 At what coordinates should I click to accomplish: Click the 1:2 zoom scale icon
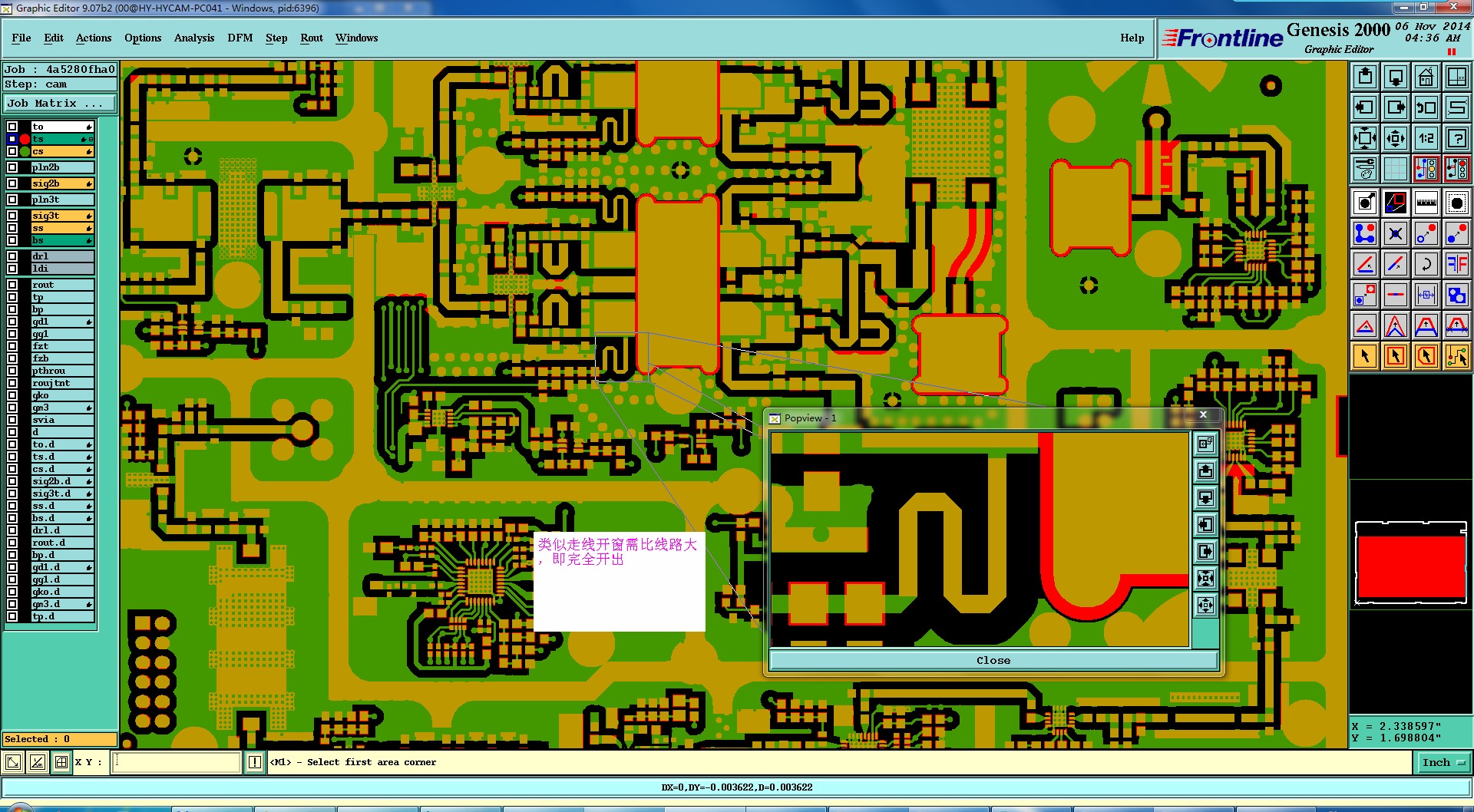pos(1426,138)
